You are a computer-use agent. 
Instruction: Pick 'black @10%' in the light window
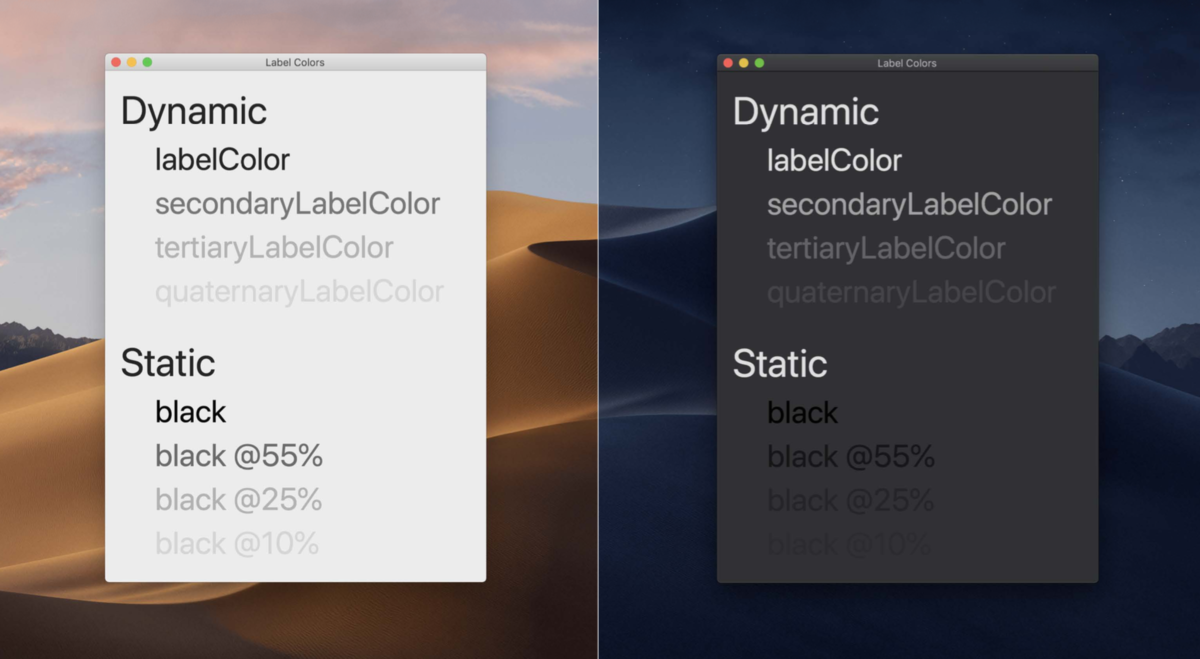pyautogui.click(x=237, y=543)
